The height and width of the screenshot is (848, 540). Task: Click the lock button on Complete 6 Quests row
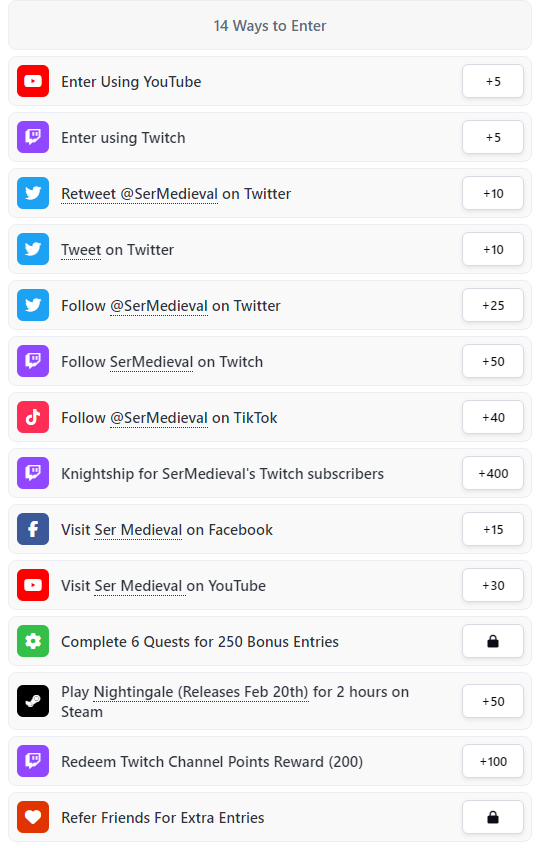coord(493,641)
